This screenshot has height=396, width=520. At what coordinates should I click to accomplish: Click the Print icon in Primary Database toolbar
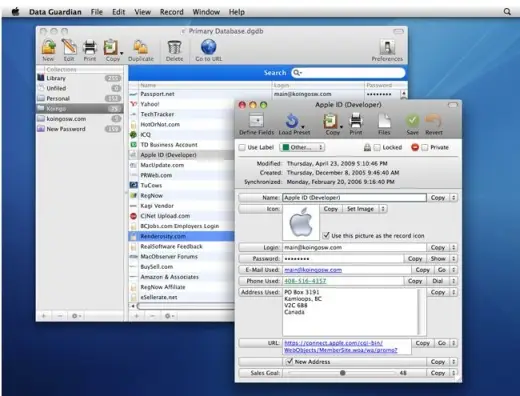(90, 47)
